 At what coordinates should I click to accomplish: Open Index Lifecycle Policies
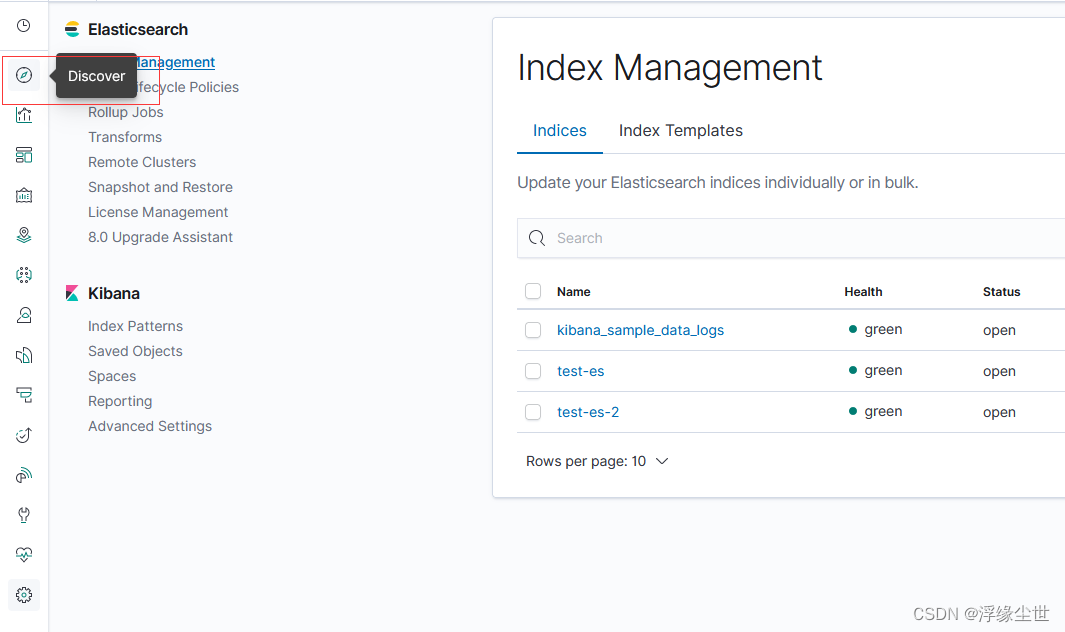pyautogui.click(x=187, y=87)
